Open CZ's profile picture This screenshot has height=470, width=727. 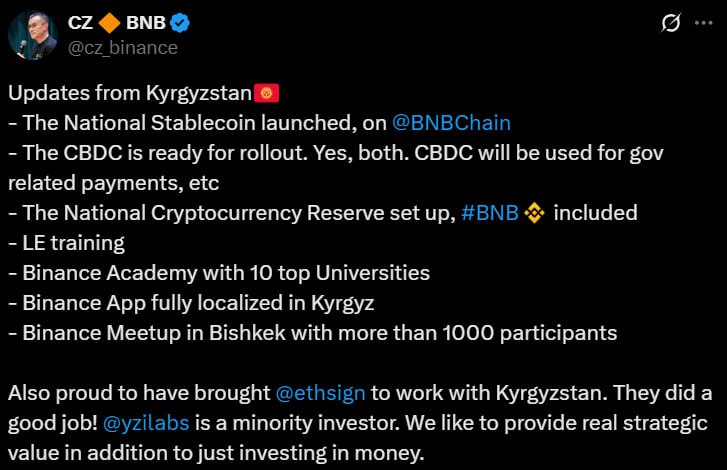pyautogui.click(x=33, y=34)
